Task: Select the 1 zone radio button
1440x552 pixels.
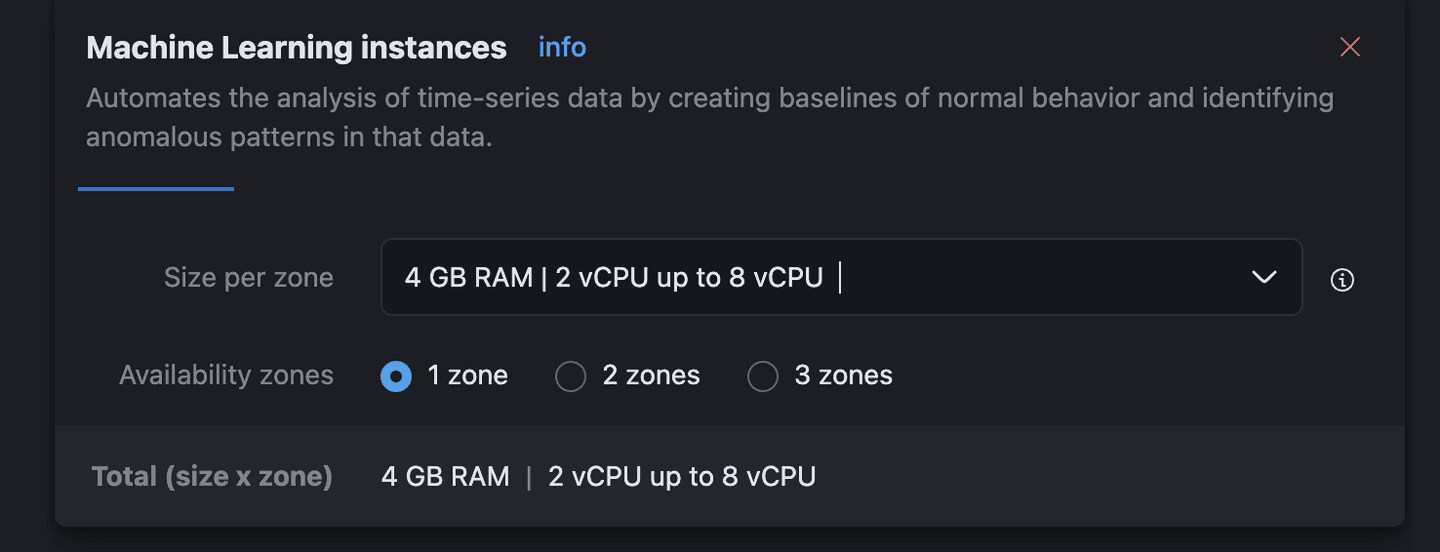Action: click(x=396, y=376)
